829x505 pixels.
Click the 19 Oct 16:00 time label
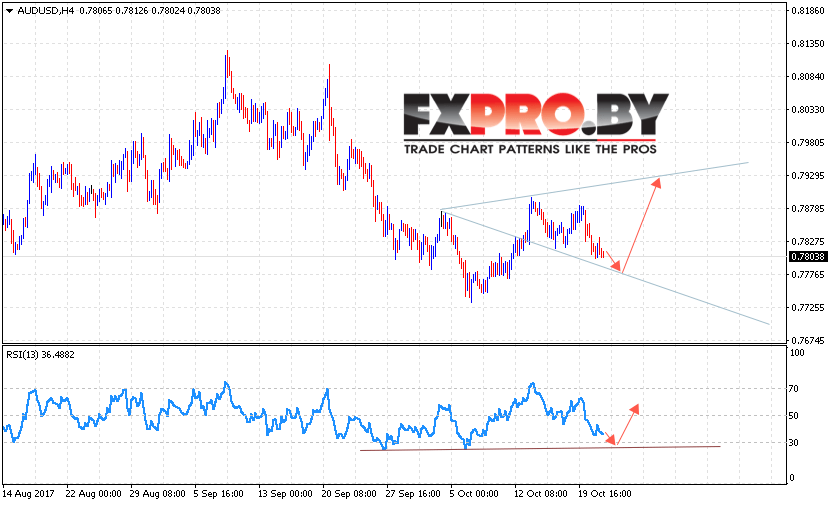605,494
